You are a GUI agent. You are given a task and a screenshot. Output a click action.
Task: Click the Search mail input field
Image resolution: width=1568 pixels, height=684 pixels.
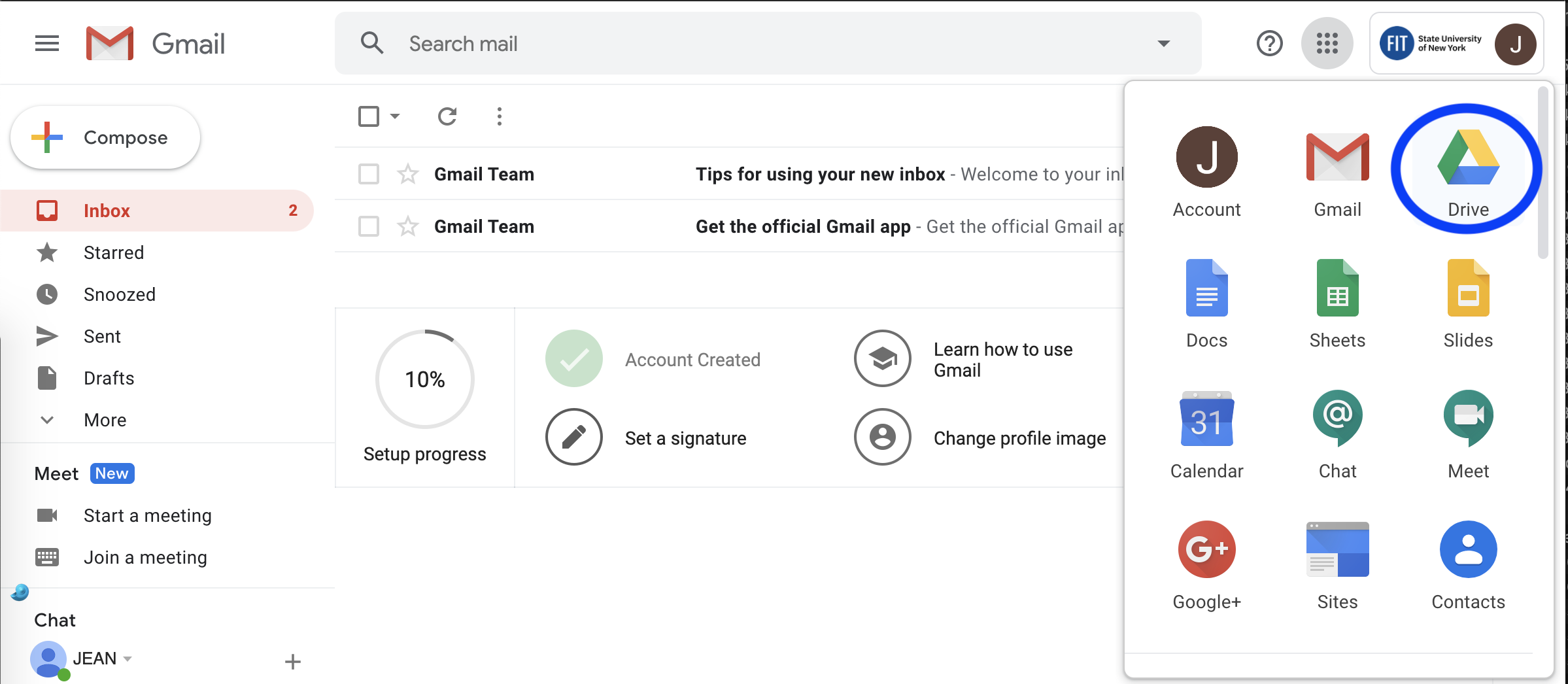click(768, 44)
